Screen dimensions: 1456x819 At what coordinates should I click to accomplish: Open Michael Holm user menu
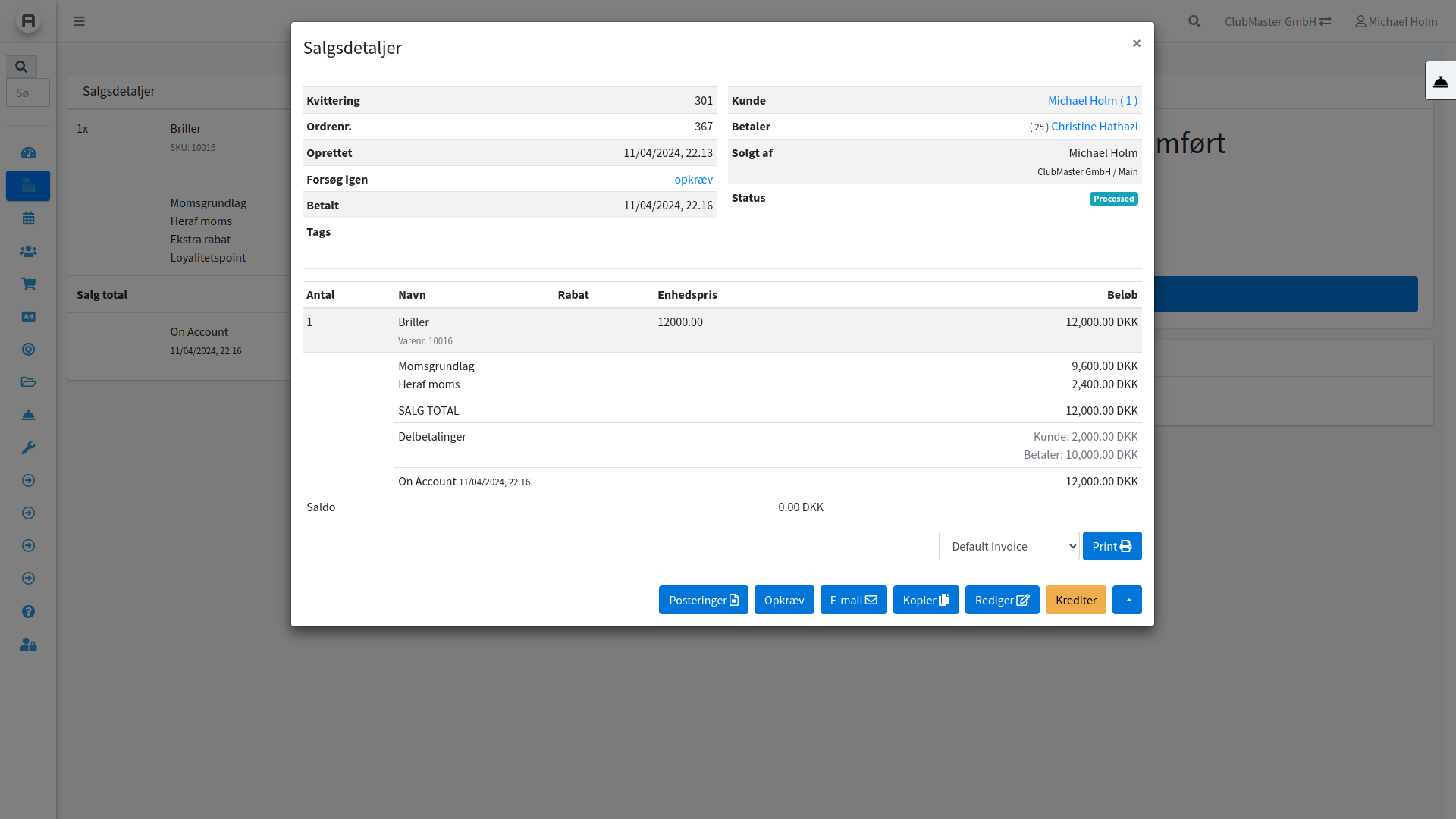(1396, 21)
